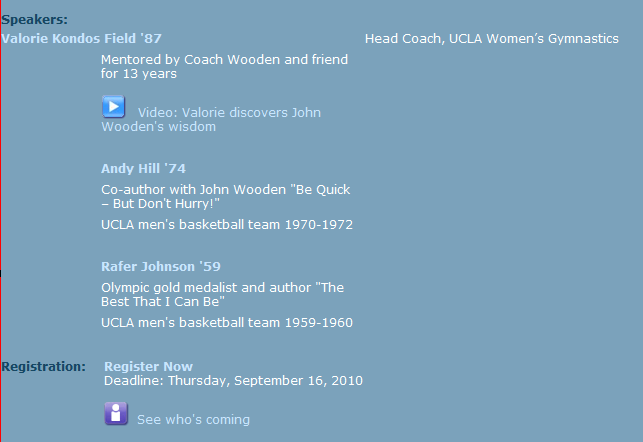Click the "Best That I Can Be" title text

pos(163,301)
